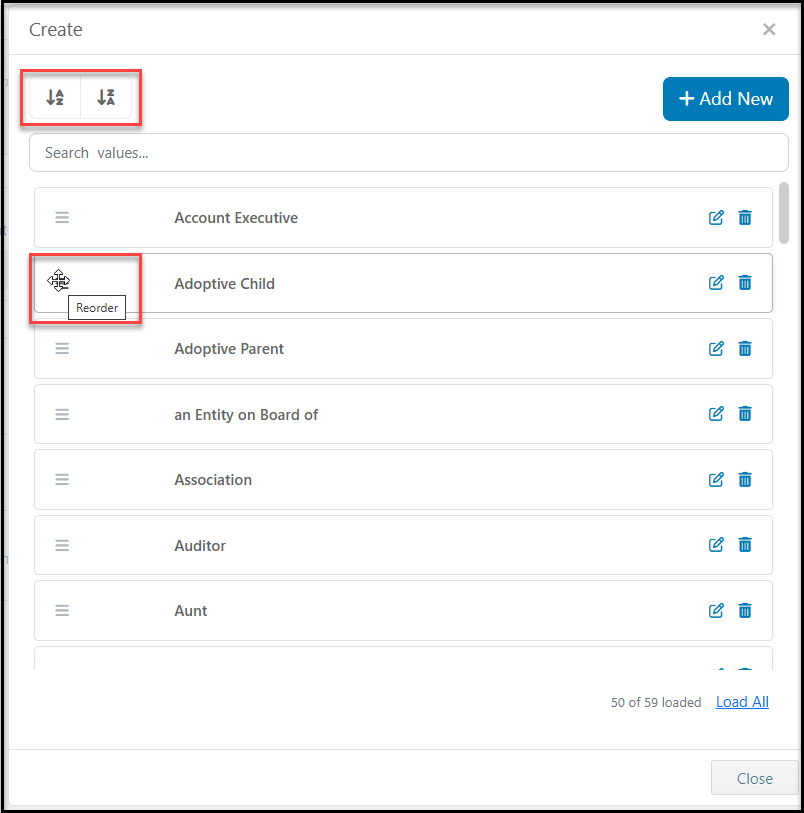
Task: Edit the Aunt entry
Action: click(x=716, y=611)
